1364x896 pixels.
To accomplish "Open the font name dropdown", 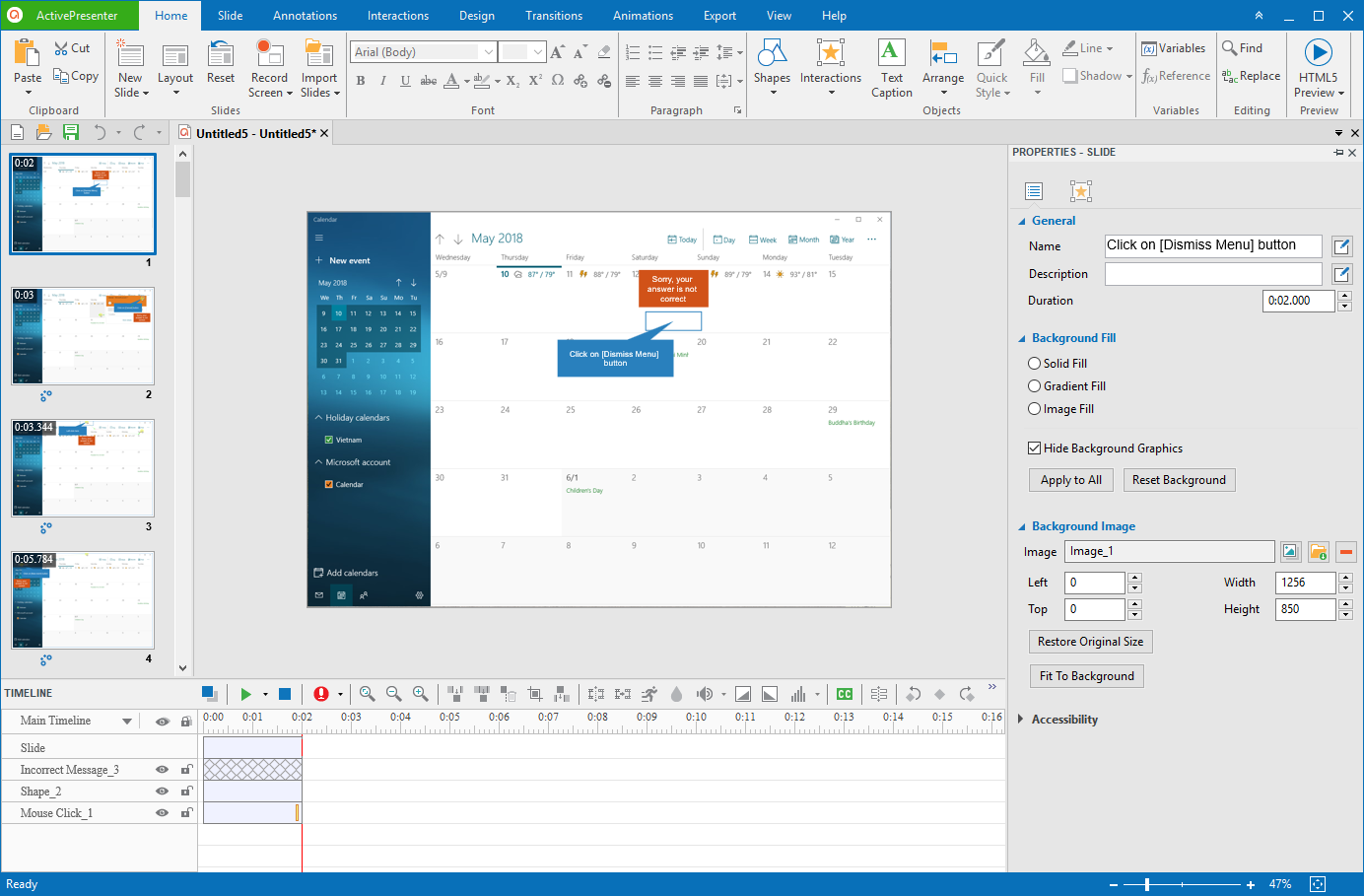I will point(489,52).
